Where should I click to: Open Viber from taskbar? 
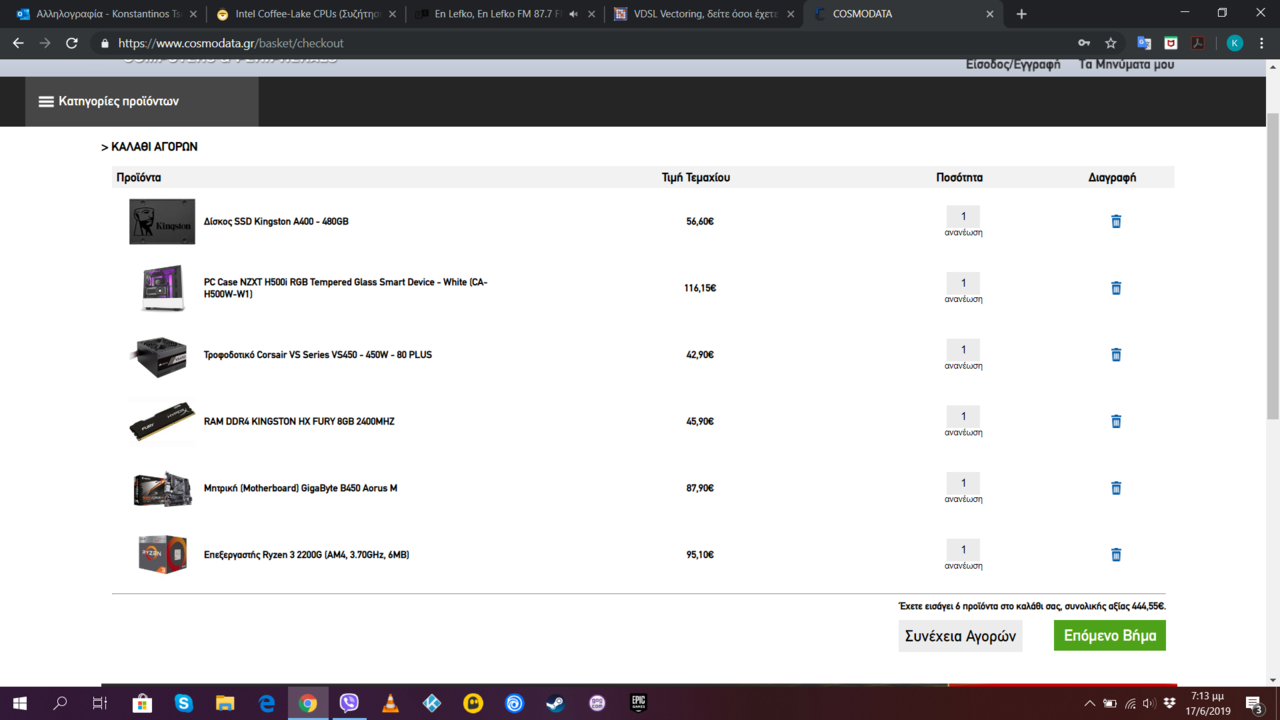(349, 704)
